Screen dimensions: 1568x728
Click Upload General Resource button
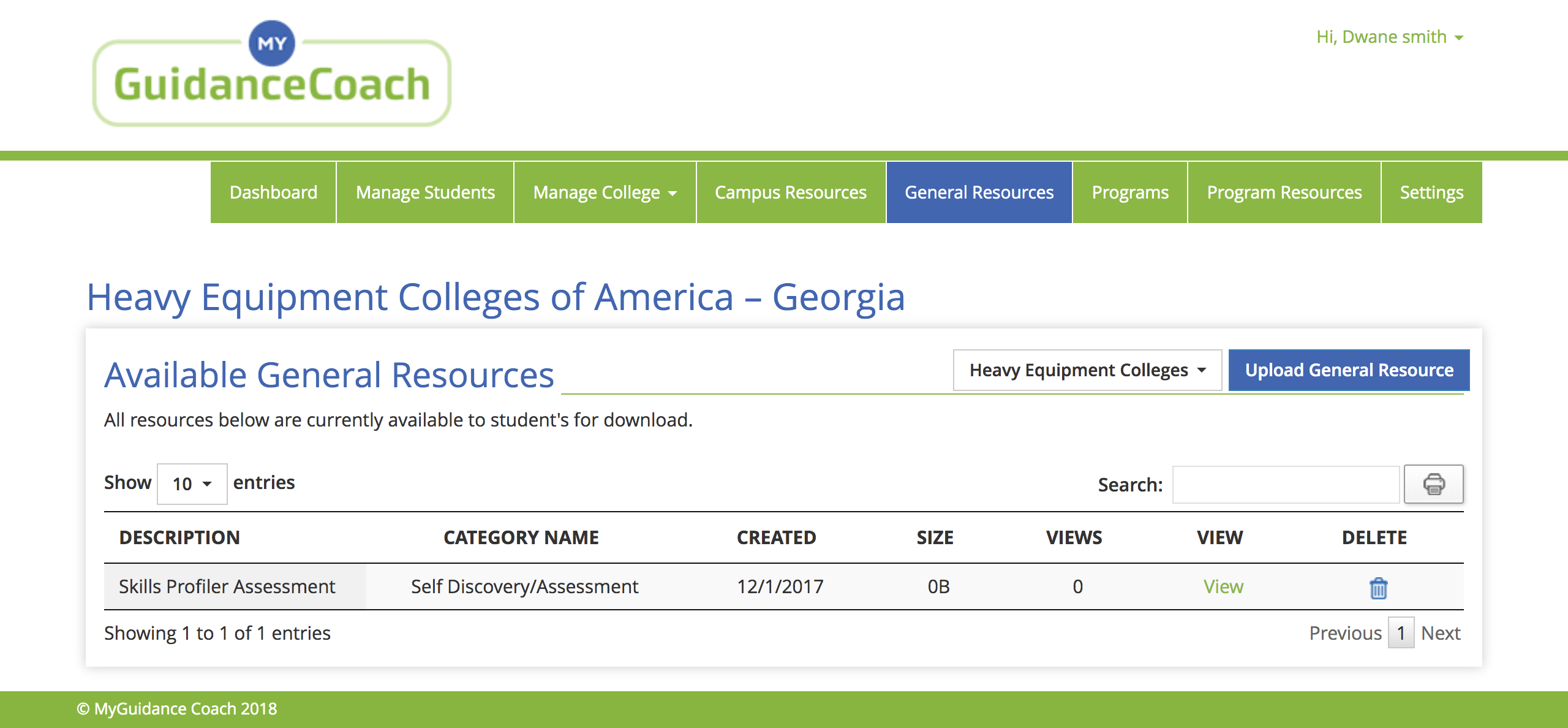1349,370
